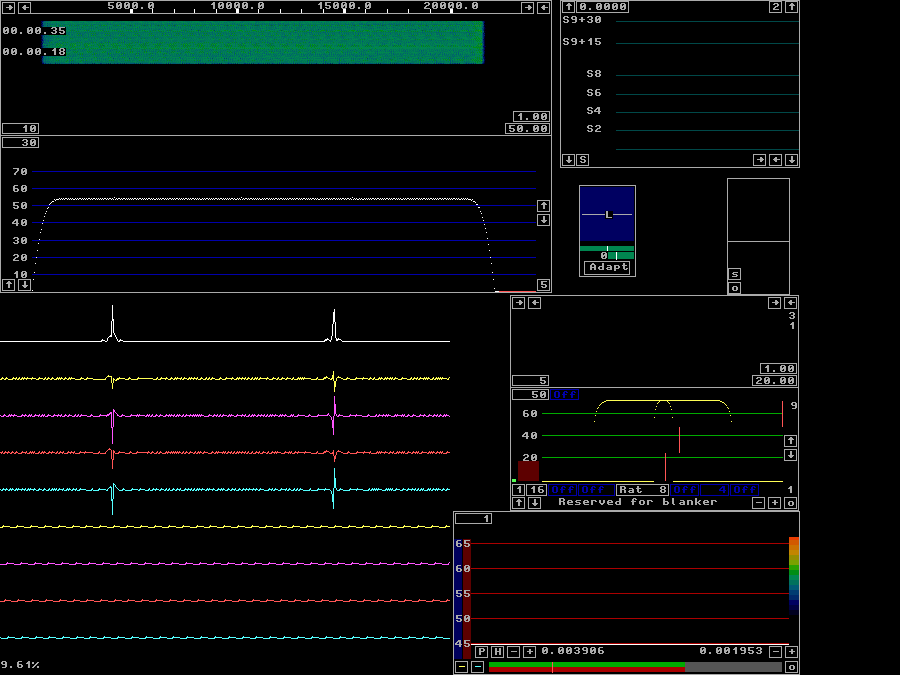Click the up arrow left of the 0.0000 box
Image resolution: width=900 pixels, height=675 pixels.
click(568, 7)
